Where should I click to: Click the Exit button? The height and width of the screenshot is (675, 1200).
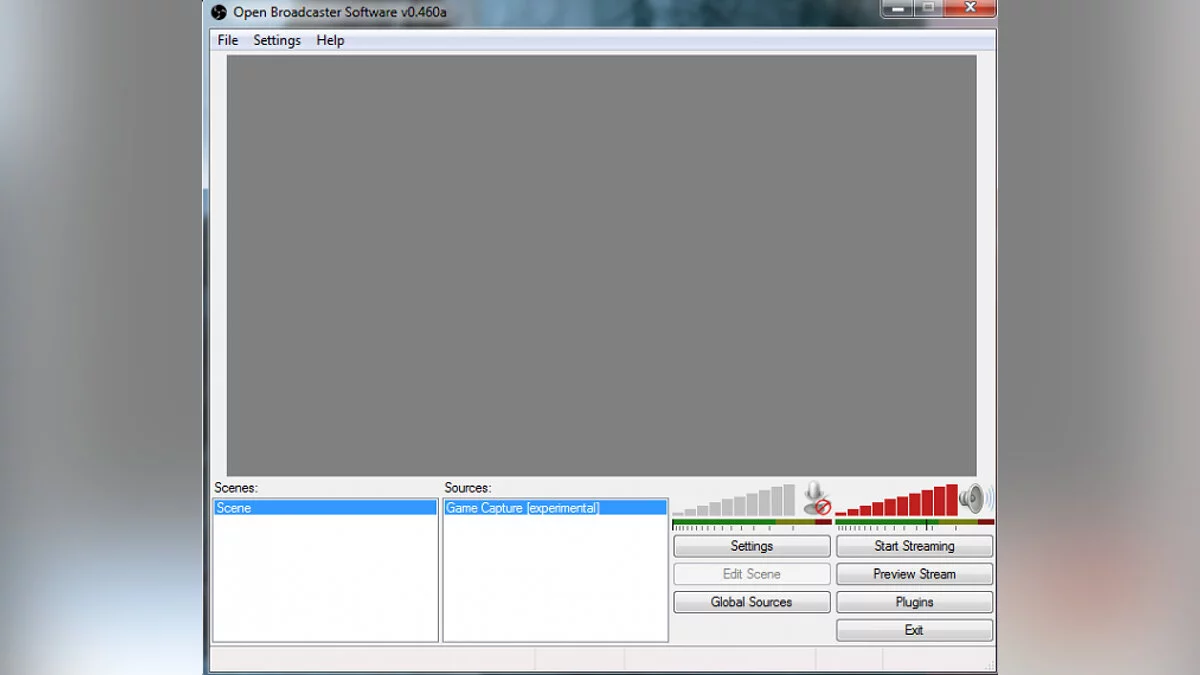[914, 630]
